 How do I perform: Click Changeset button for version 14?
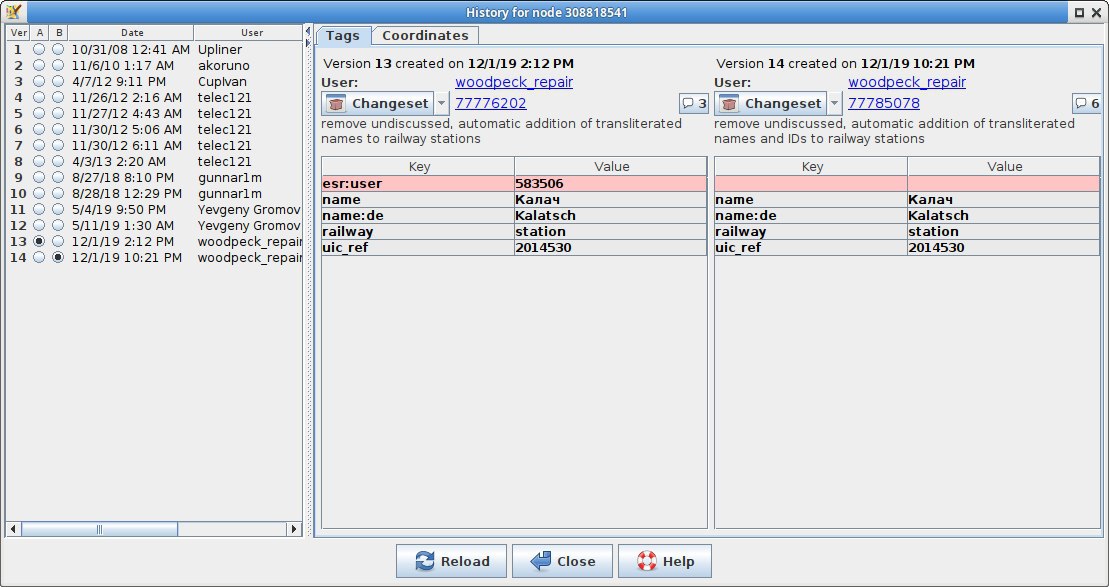tap(771, 103)
